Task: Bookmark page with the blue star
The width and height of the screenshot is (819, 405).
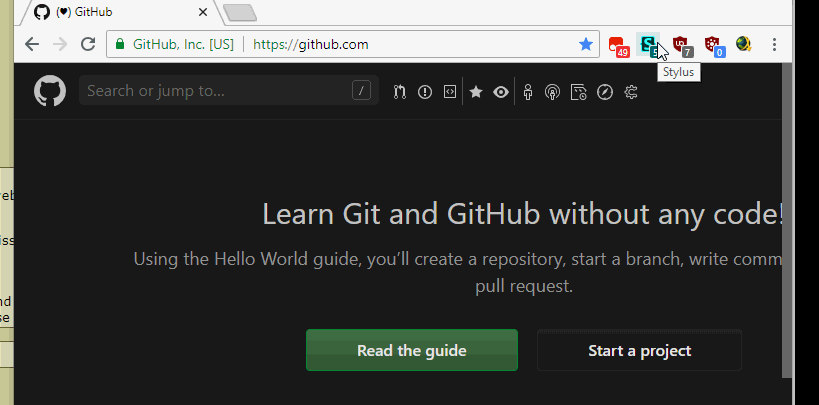Action: [x=586, y=44]
